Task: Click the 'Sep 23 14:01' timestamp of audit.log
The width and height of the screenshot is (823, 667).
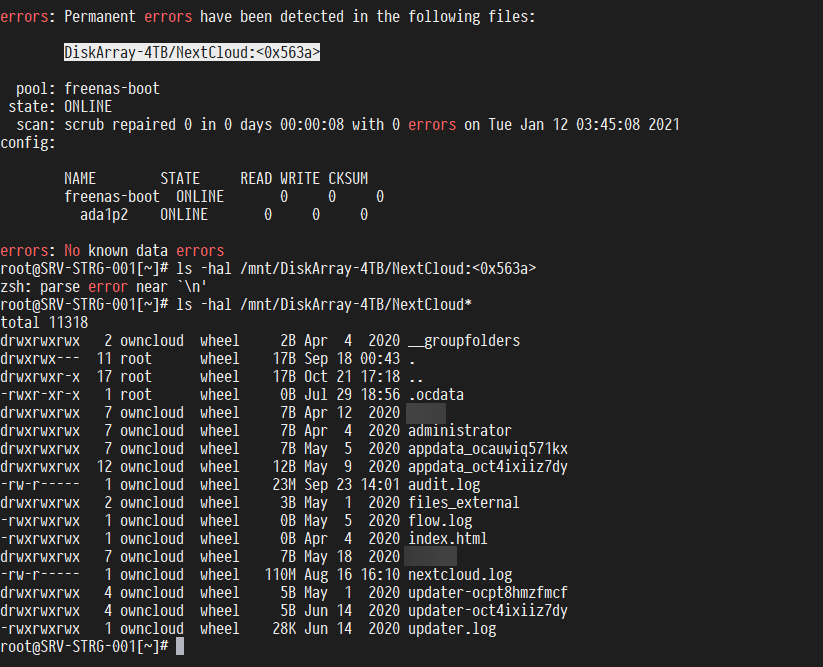Action: tap(352, 484)
